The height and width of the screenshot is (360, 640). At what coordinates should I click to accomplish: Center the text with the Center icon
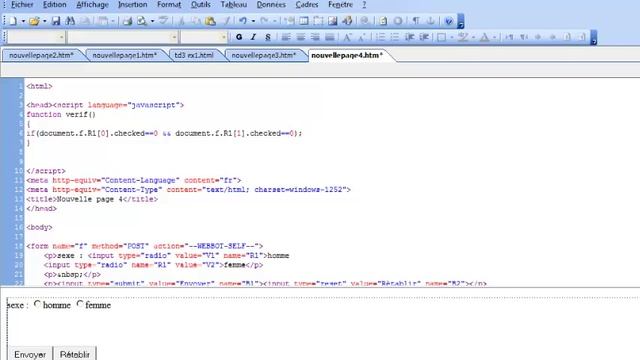pos(300,37)
